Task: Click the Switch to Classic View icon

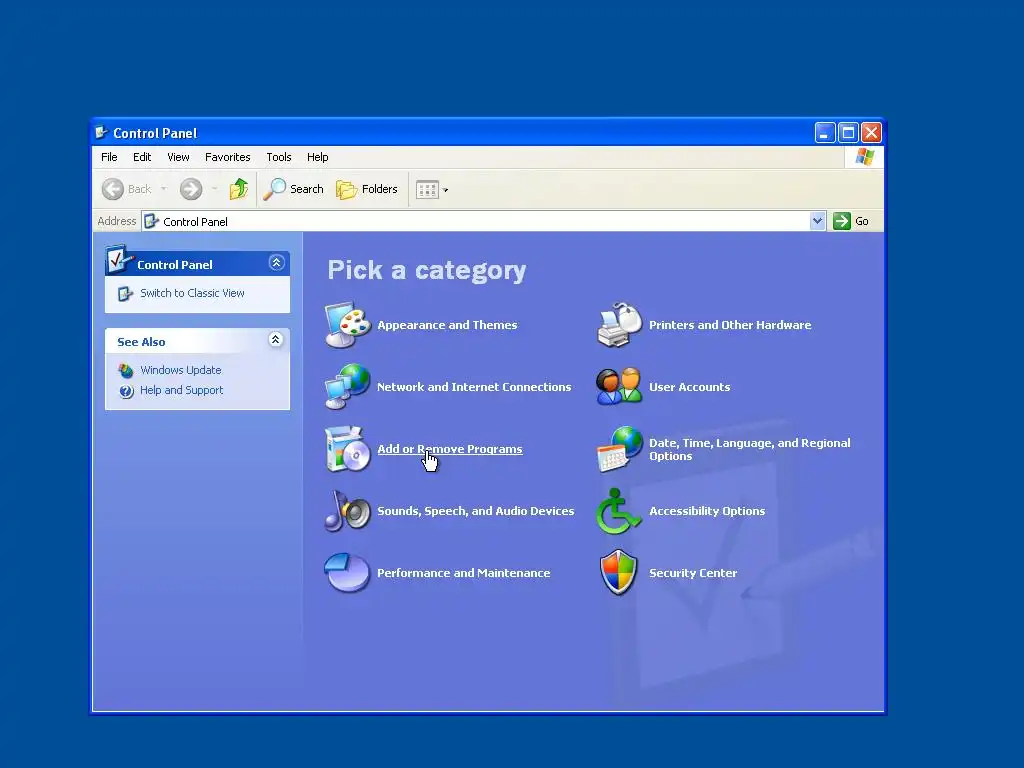Action: coord(125,294)
